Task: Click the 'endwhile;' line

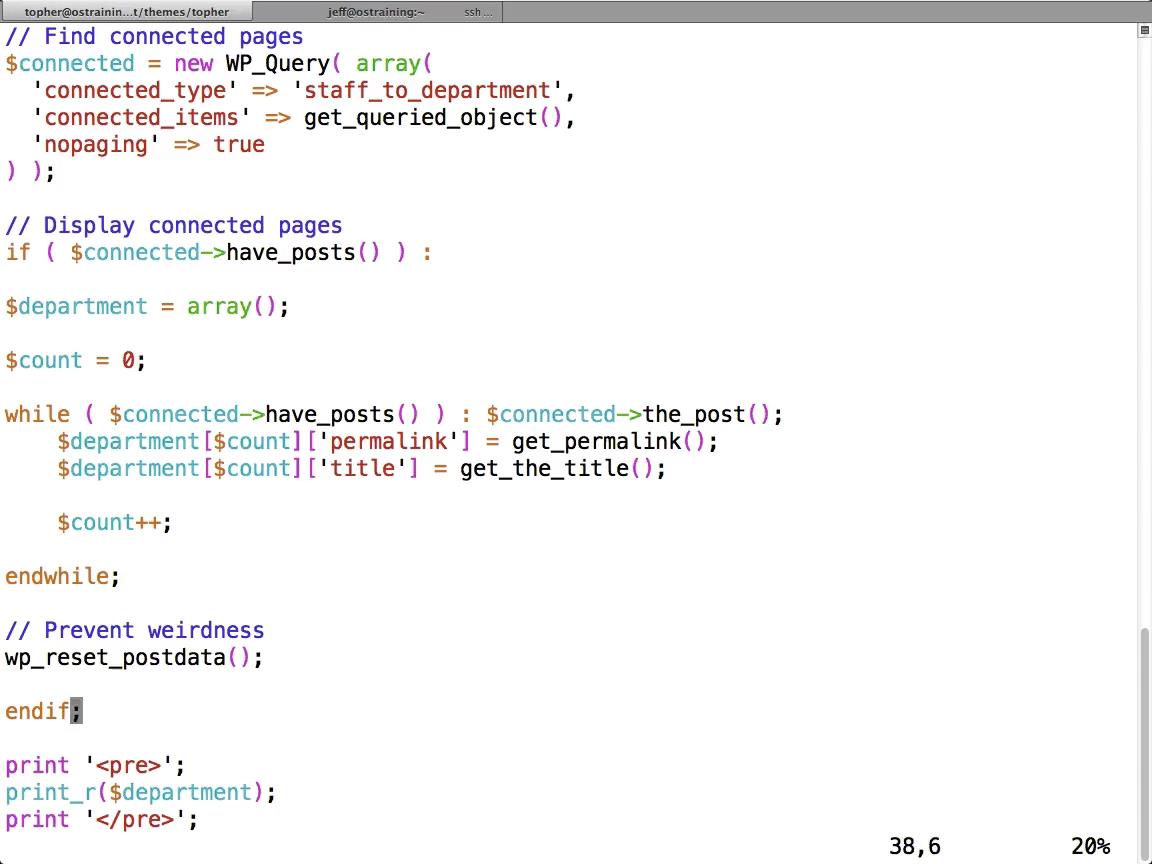Action: tap(62, 577)
